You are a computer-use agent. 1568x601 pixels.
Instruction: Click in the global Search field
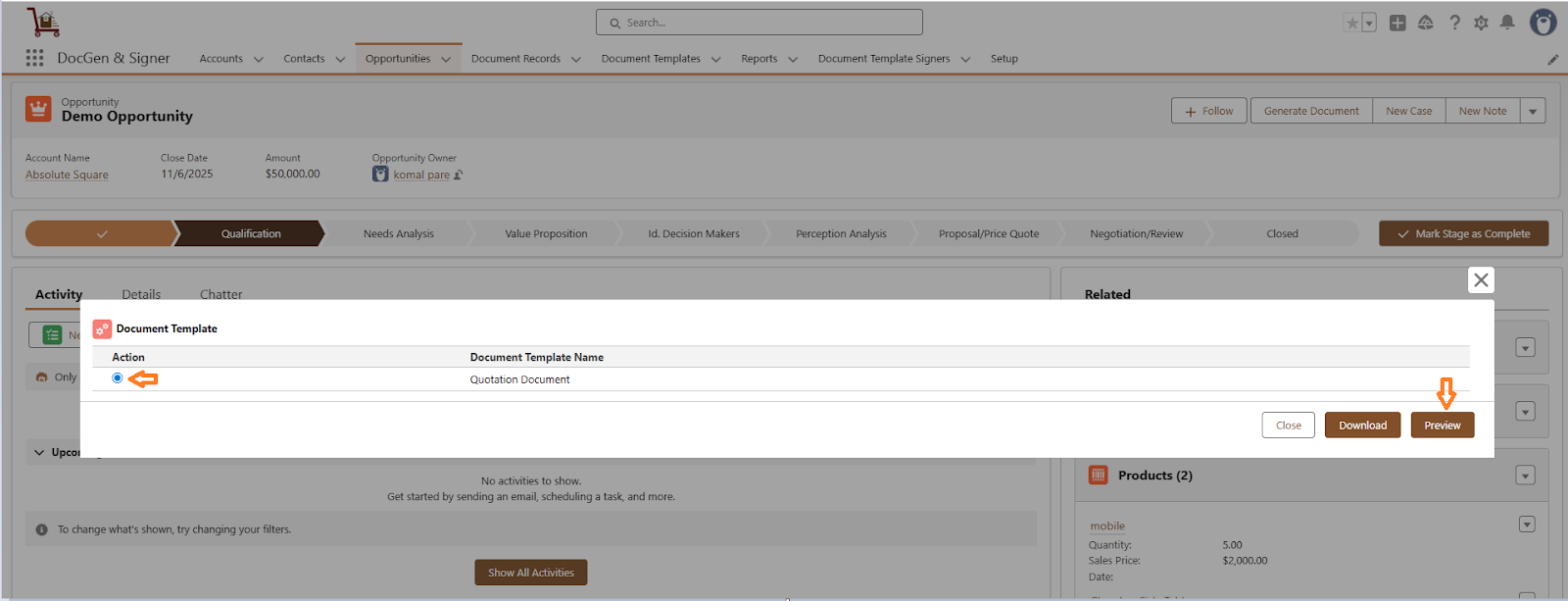click(759, 23)
